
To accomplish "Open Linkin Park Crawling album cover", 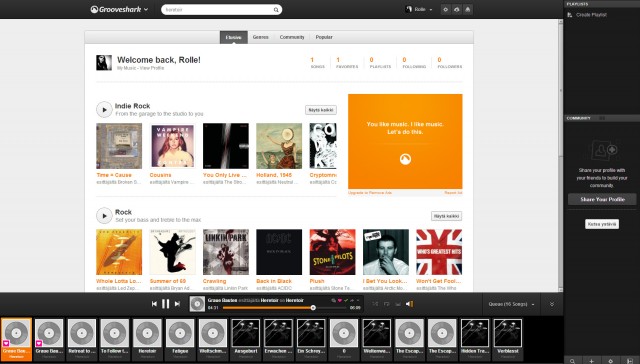I will pyautogui.click(x=226, y=252).
